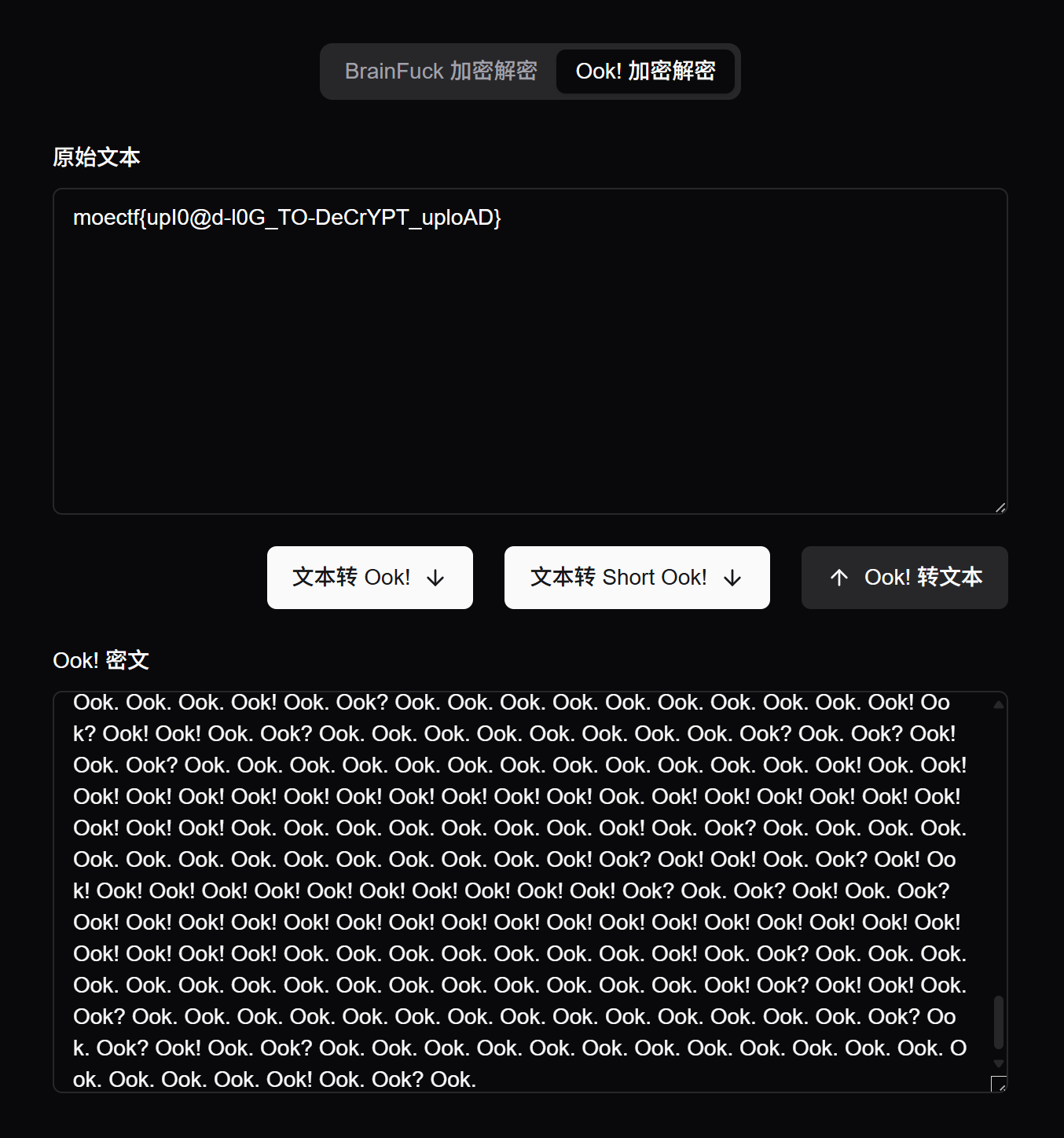Viewport: 1064px width, 1138px height.
Task: Click the 原始文本 label
Action: tap(96, 158)
